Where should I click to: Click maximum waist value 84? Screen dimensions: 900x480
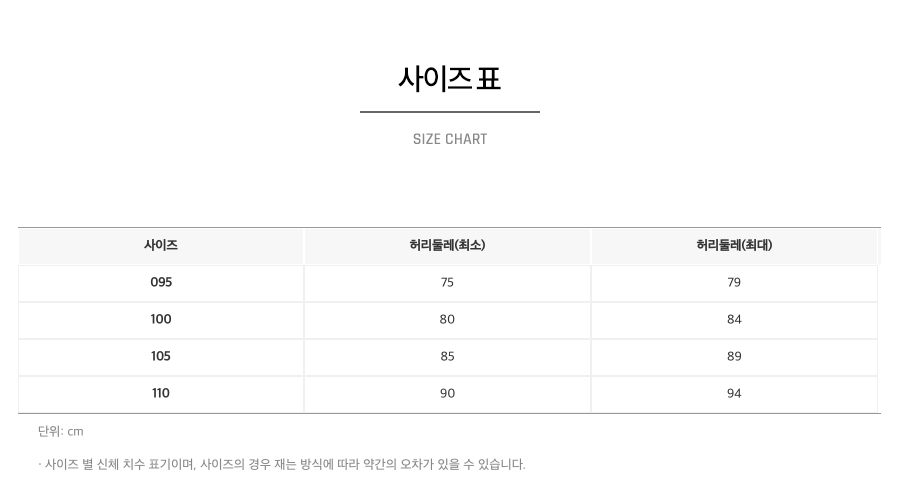pos(734,319)
